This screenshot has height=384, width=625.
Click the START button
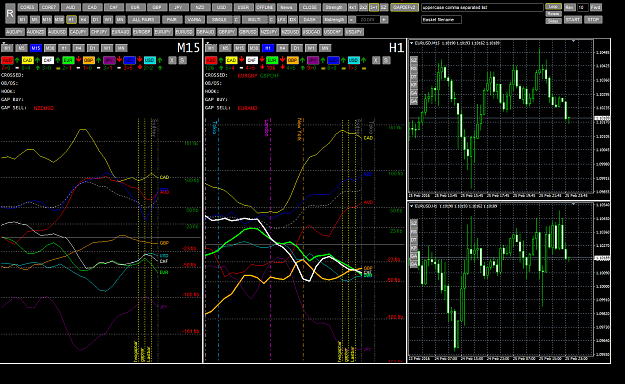tap(573, 20)
